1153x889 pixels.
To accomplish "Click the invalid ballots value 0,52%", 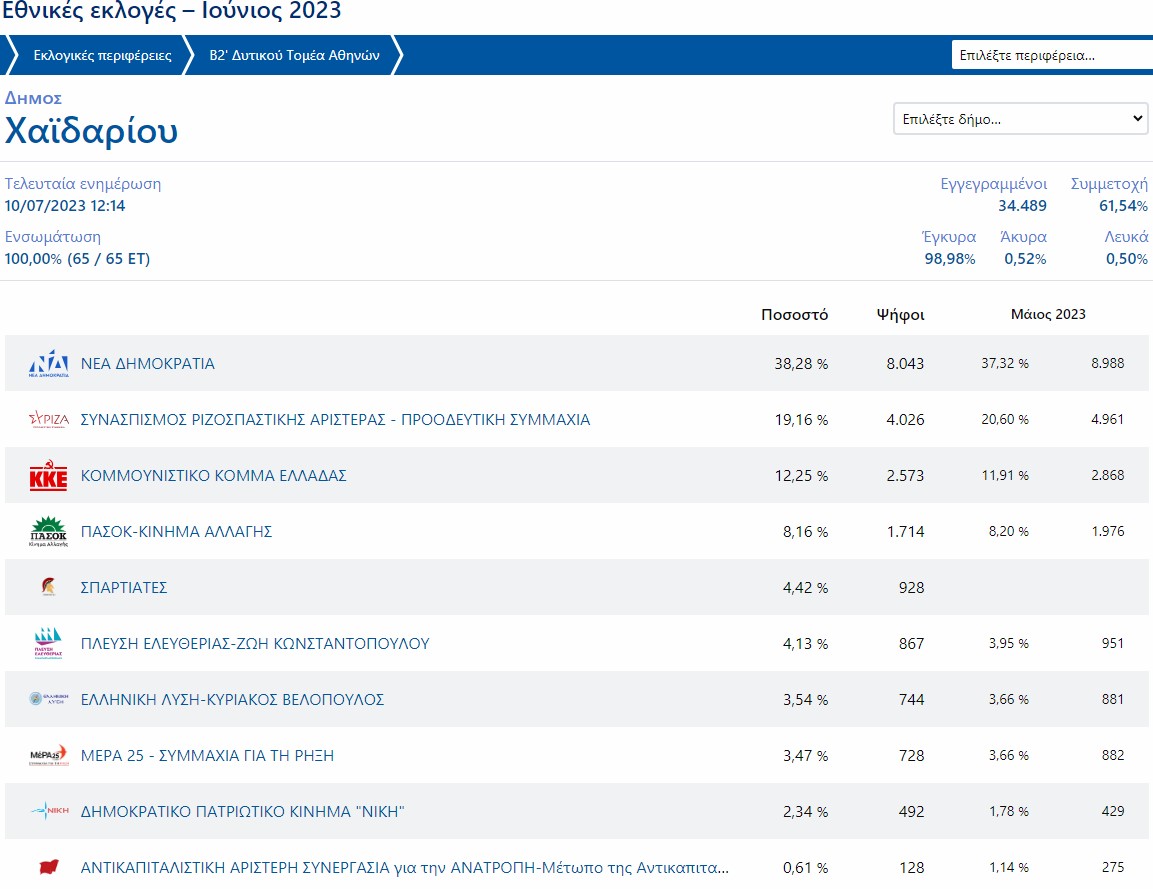I will [x=1025, y=259].
